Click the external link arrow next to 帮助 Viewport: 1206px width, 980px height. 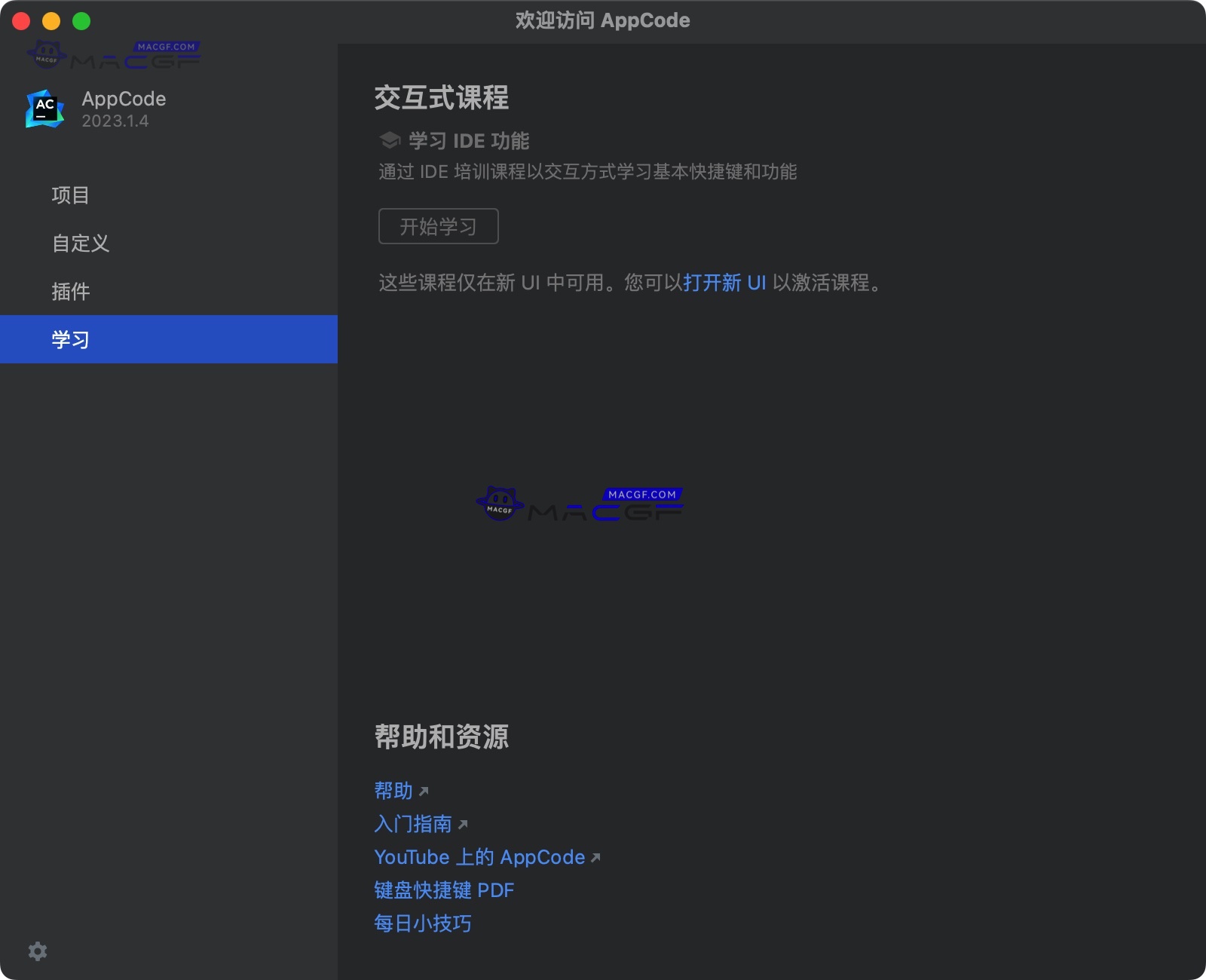click(424, 792)
